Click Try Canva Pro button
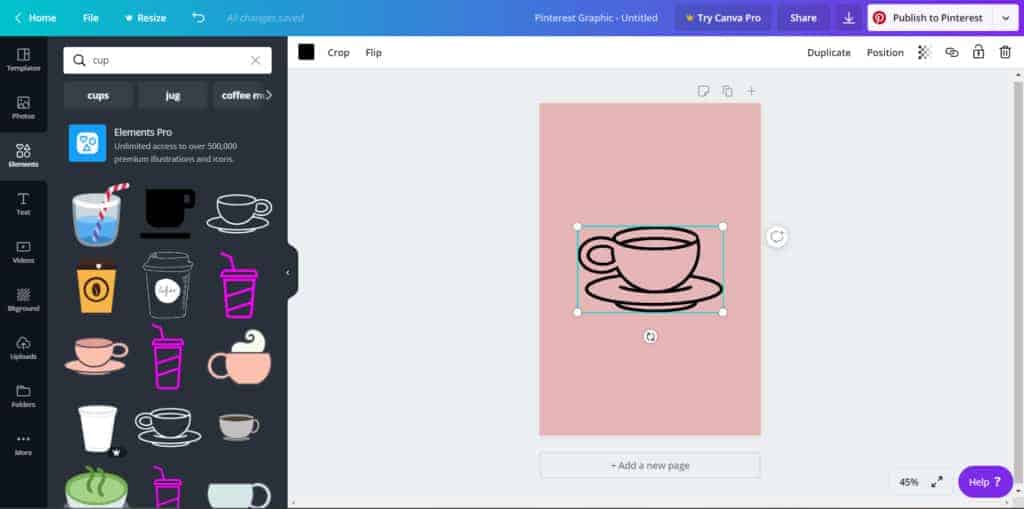The width and height of the screenshot is (1024, 509). (723, 18)
